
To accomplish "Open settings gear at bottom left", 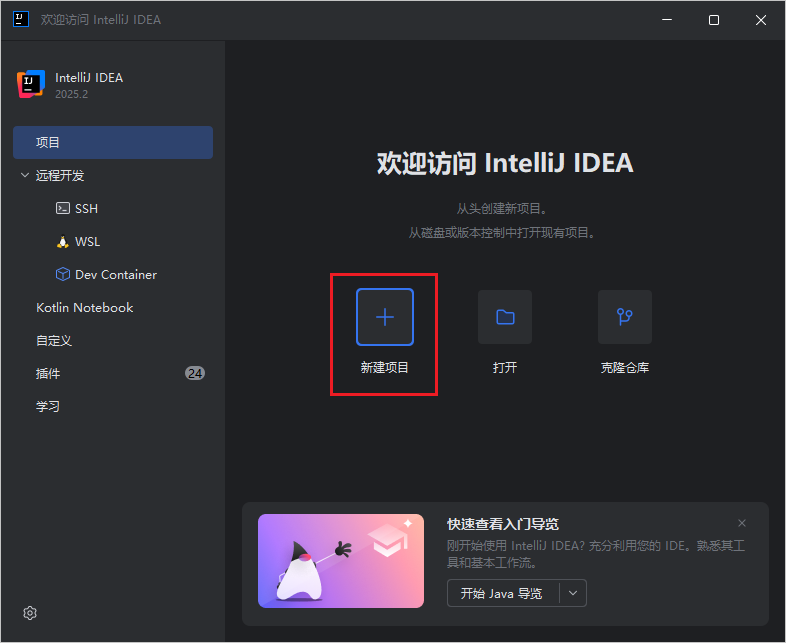I will [30, 613].
